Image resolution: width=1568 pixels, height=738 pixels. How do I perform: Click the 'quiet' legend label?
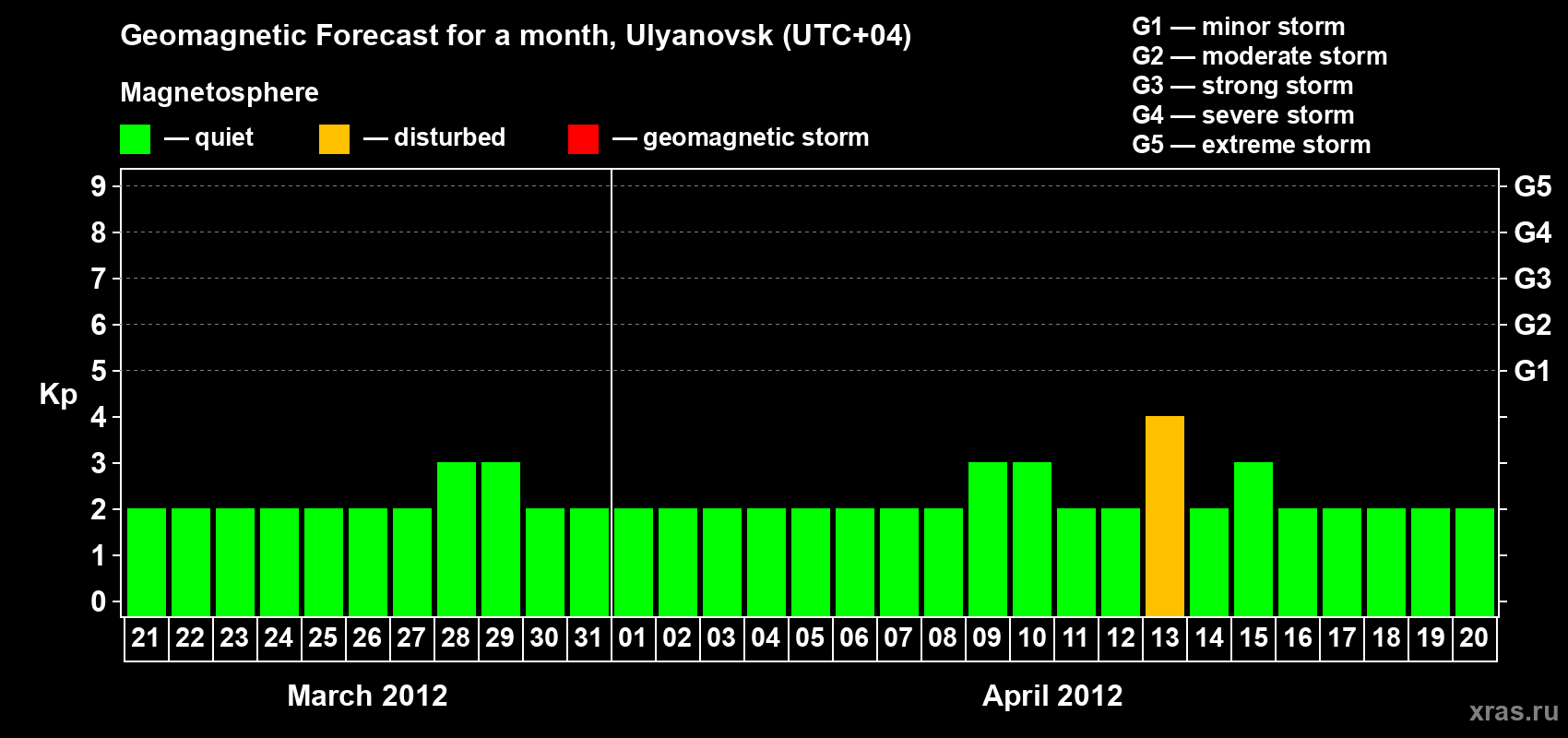(224, 137)
